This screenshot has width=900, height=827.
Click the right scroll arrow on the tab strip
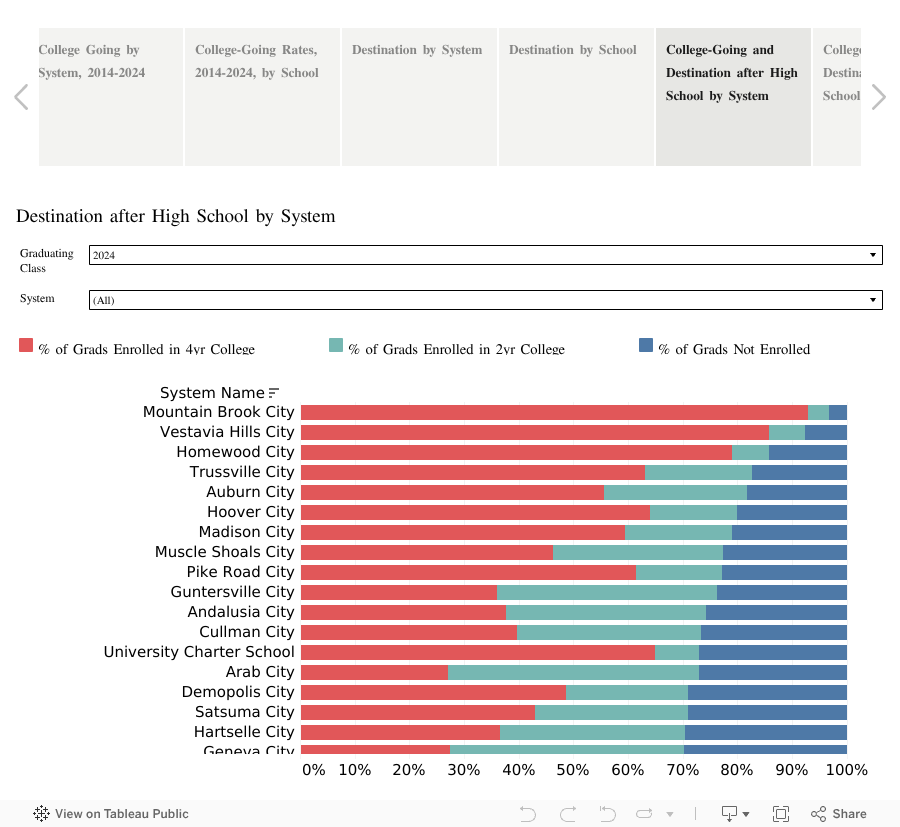878,96
